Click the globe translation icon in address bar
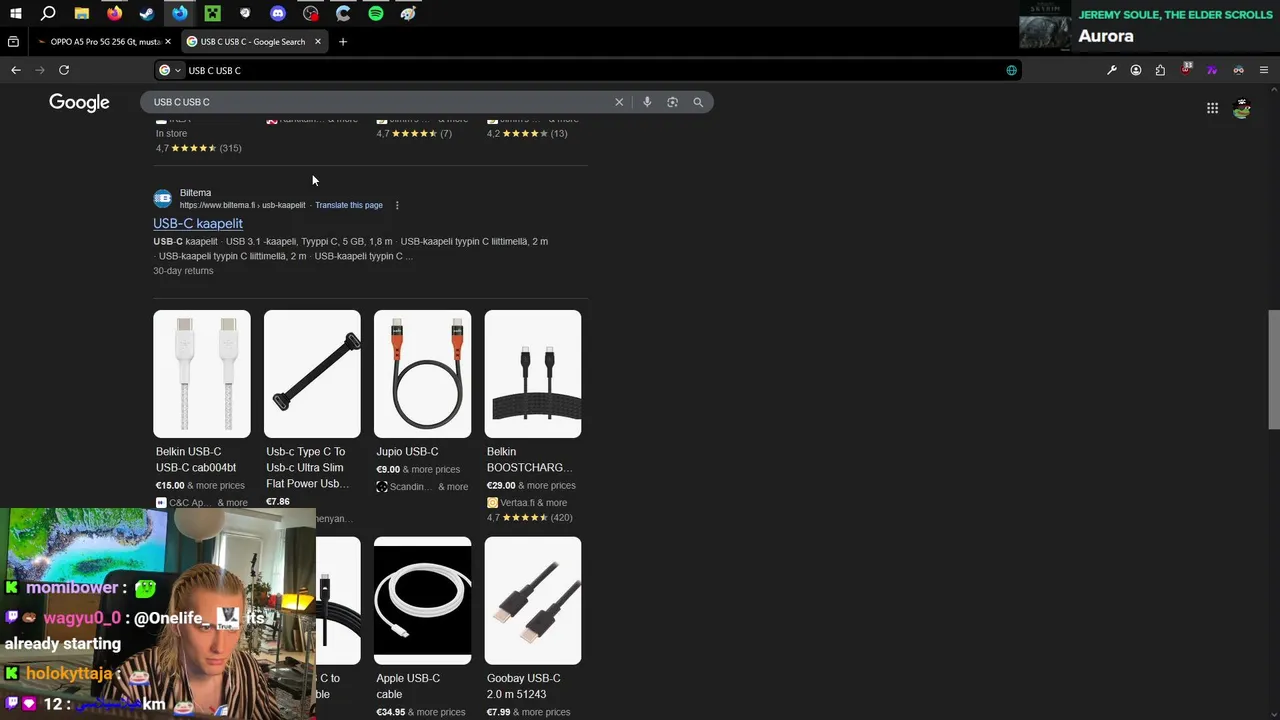The image size is (1280, 720). click(x=1011, y=70)
